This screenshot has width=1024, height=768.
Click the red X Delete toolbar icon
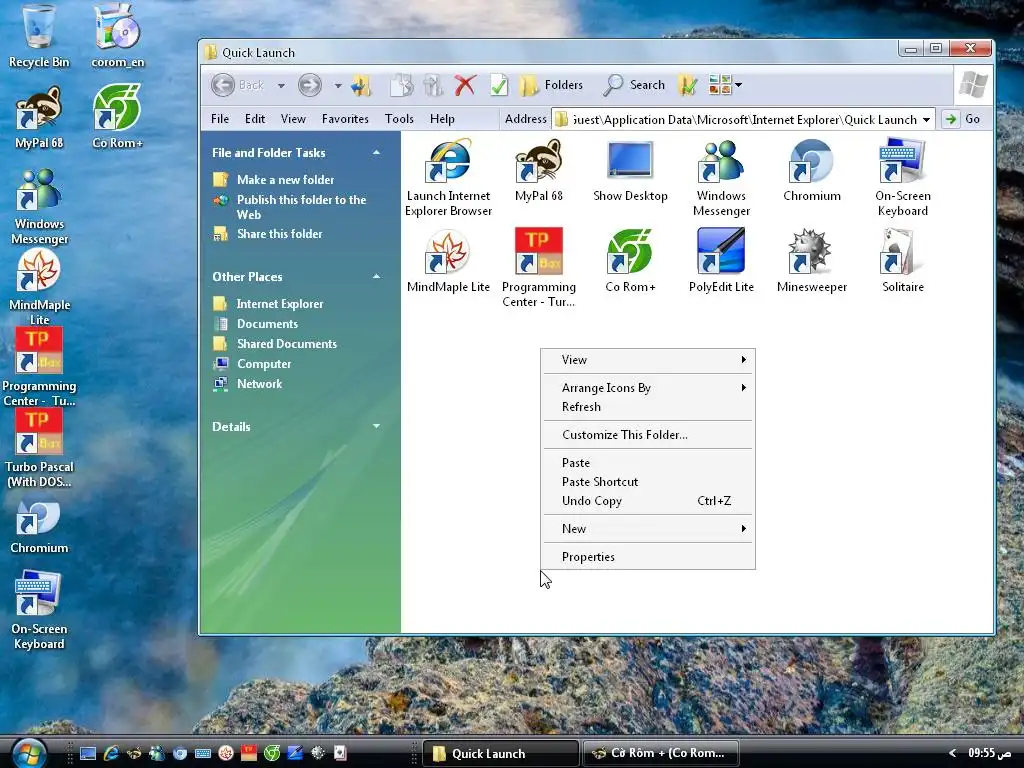click(x=465, y=85)
